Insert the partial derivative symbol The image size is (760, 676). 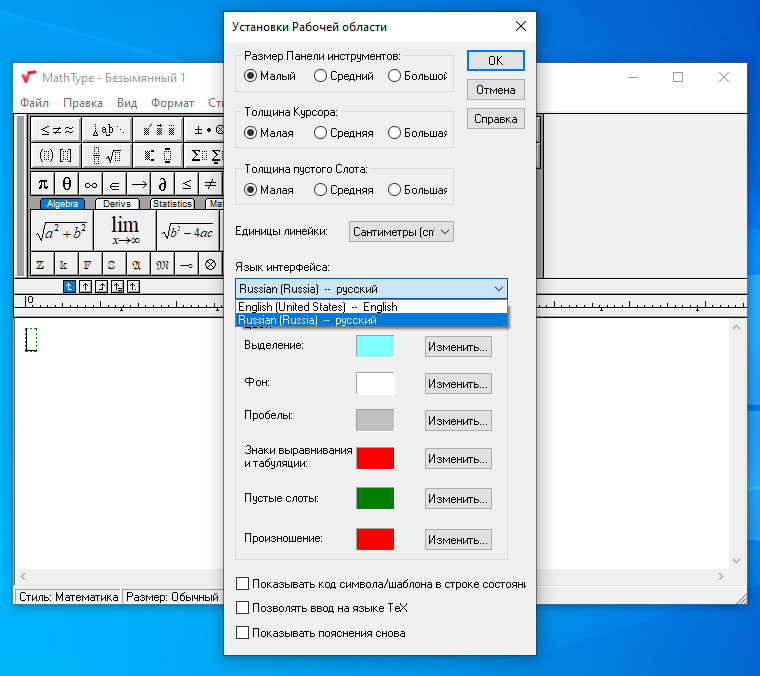tap(162, 184)
